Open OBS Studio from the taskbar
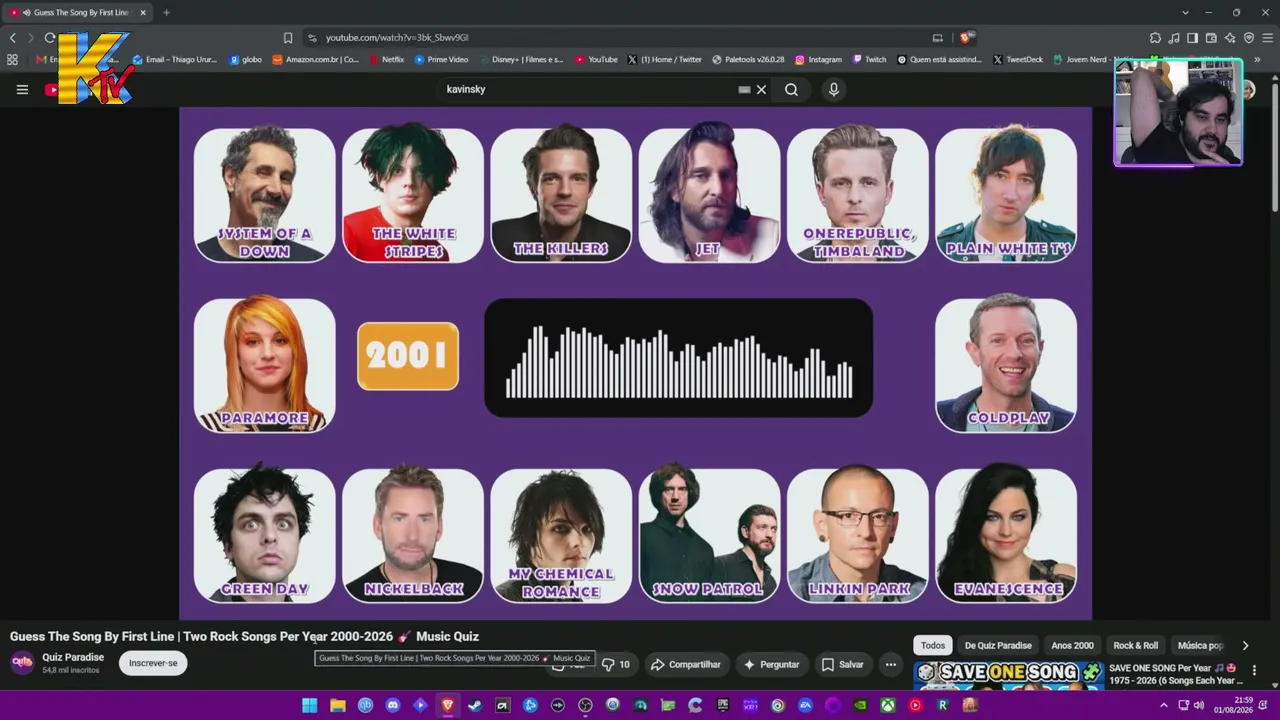Screen dimensions: 1280x720 coord(585,705)
